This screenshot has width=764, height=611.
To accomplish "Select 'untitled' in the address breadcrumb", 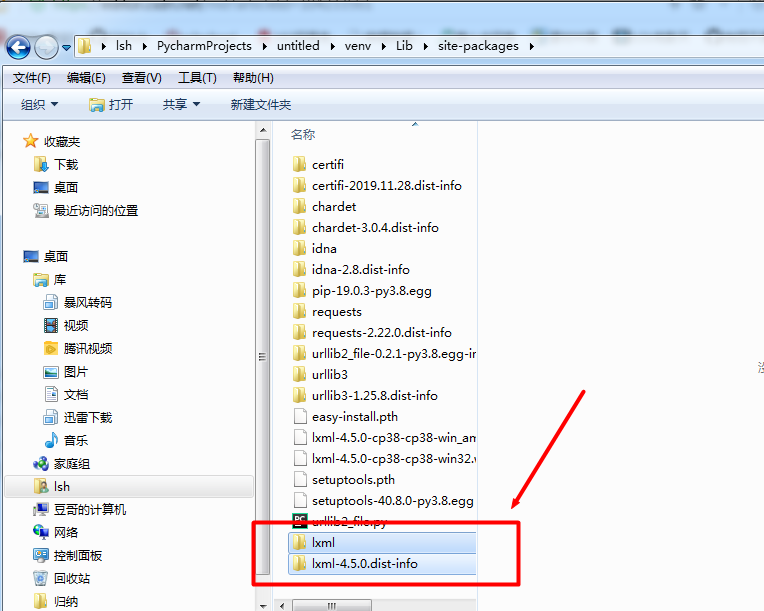I will (298, 46).
